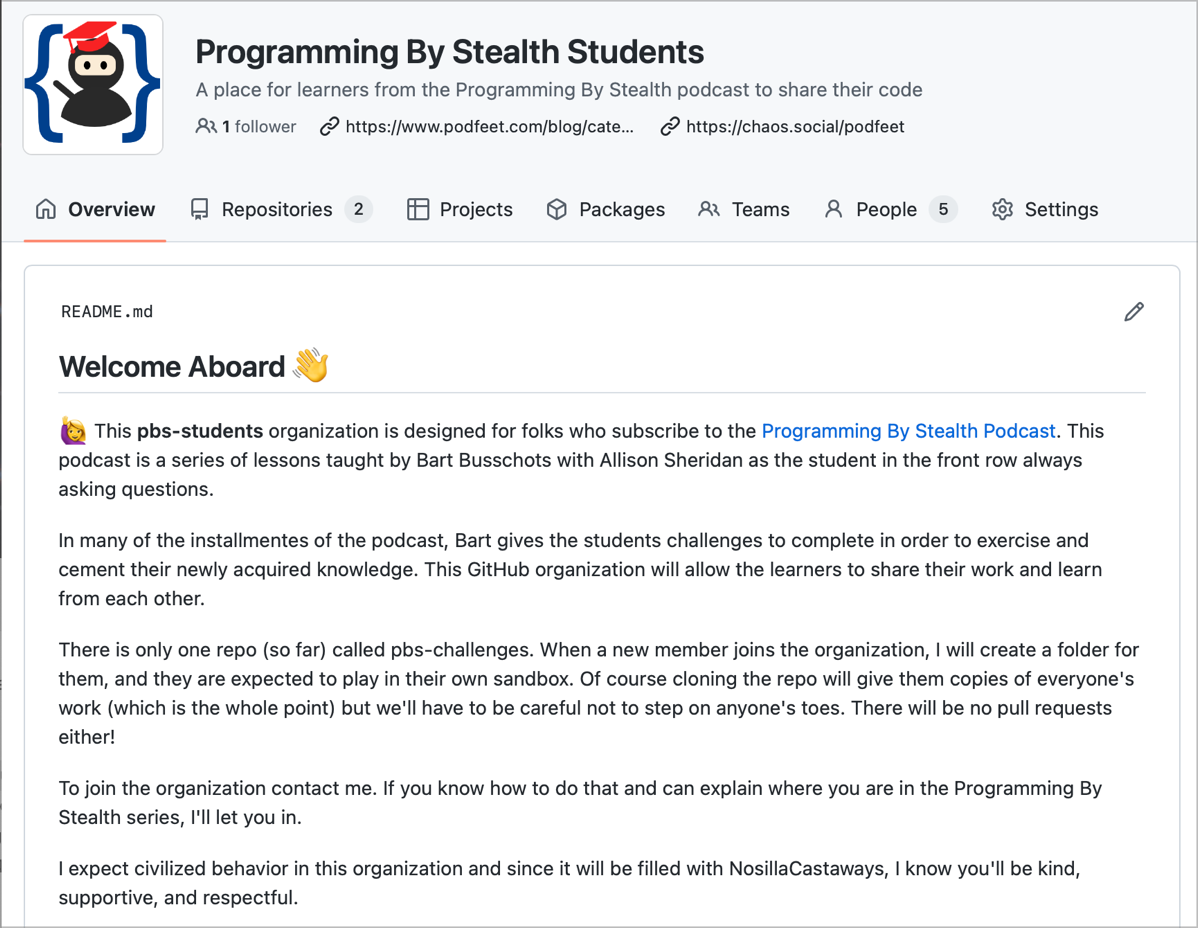The width and height of the screenshot is (1198, 928).
Task: Click the Repositories repo icon
Action: click(199, 209)
